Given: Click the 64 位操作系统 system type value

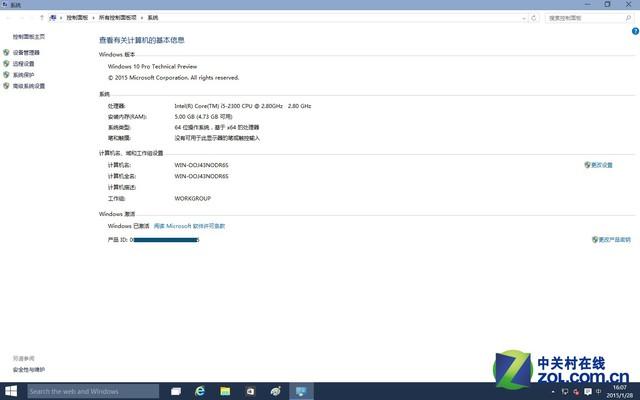Looking at the screenshot, I should (x=217, y=127).
